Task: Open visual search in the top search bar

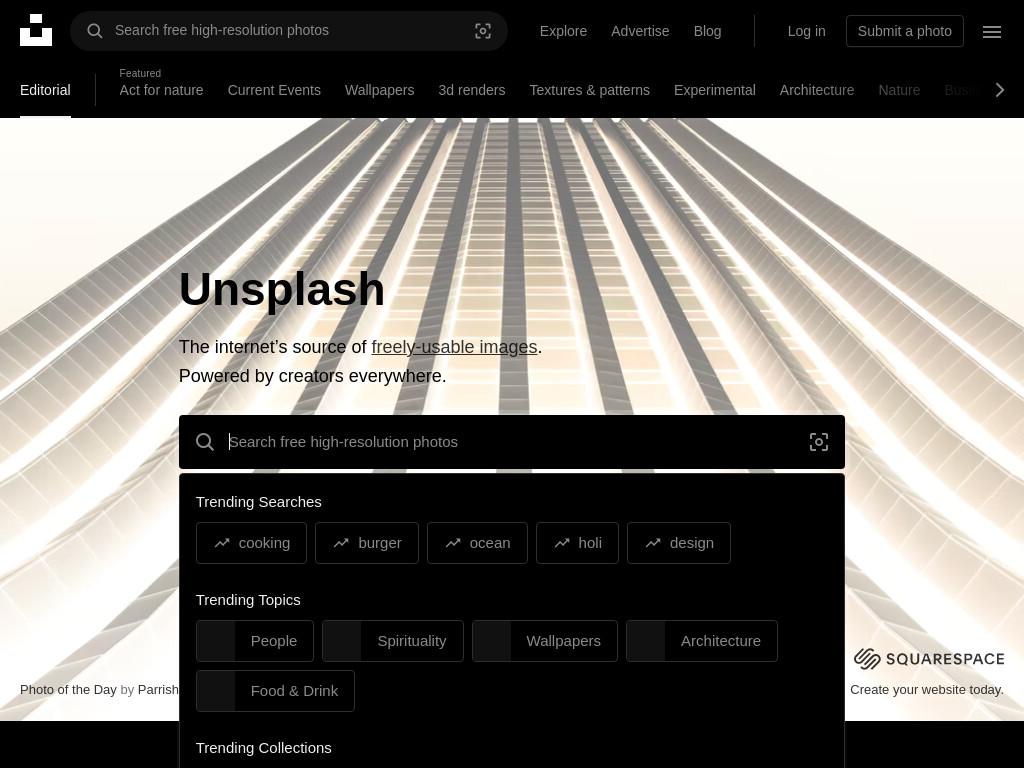Action: [x=483, y=31]
